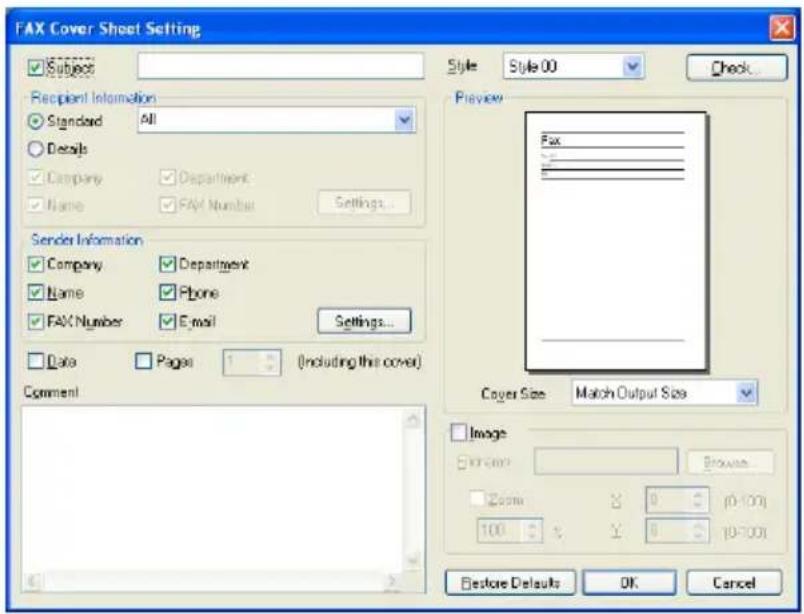Open Cover Size dropdown Match Output Size
This screenshot has height=614, width=804.
point(664,393)
